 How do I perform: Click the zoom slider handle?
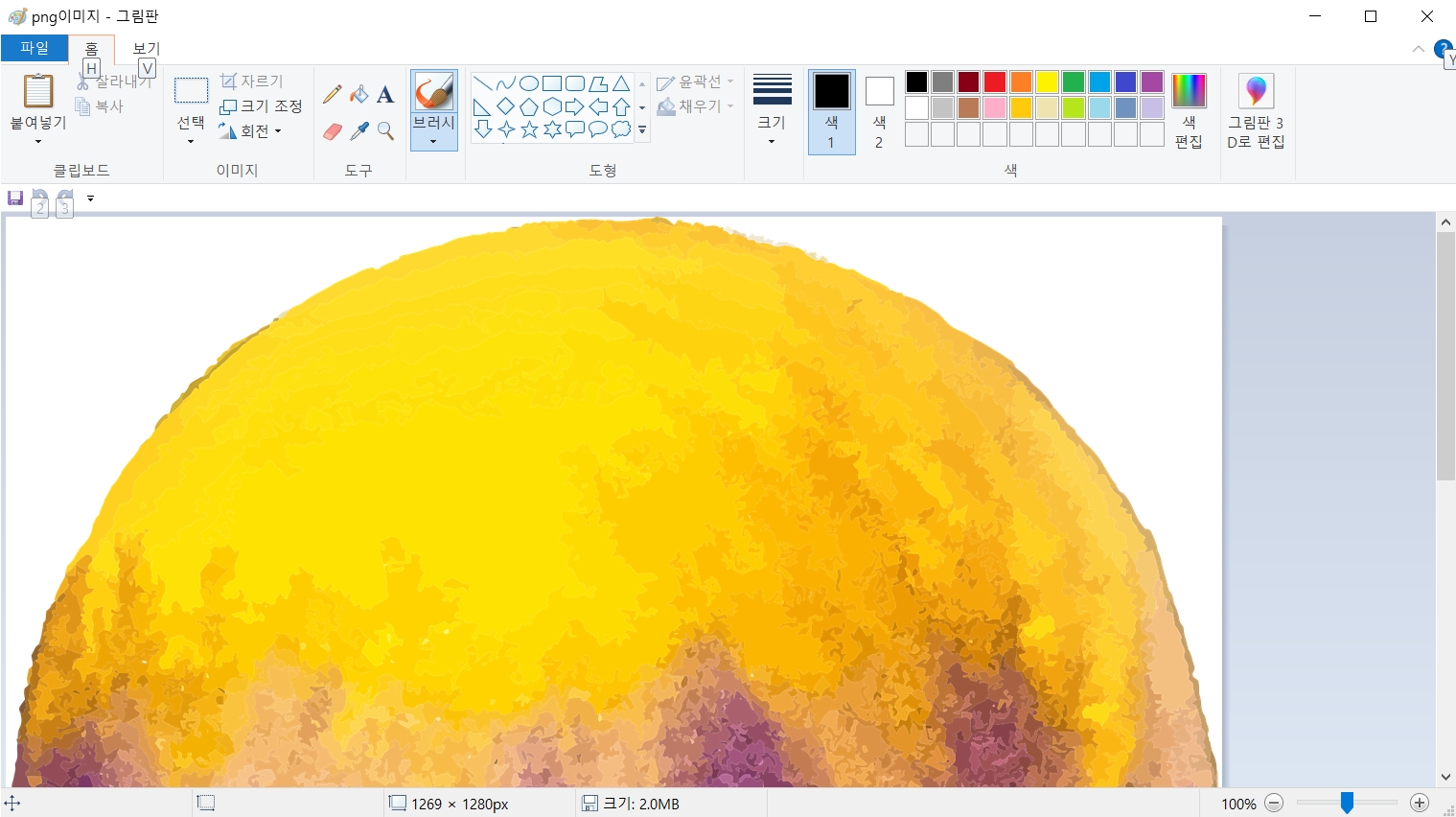click(1347, 803)
